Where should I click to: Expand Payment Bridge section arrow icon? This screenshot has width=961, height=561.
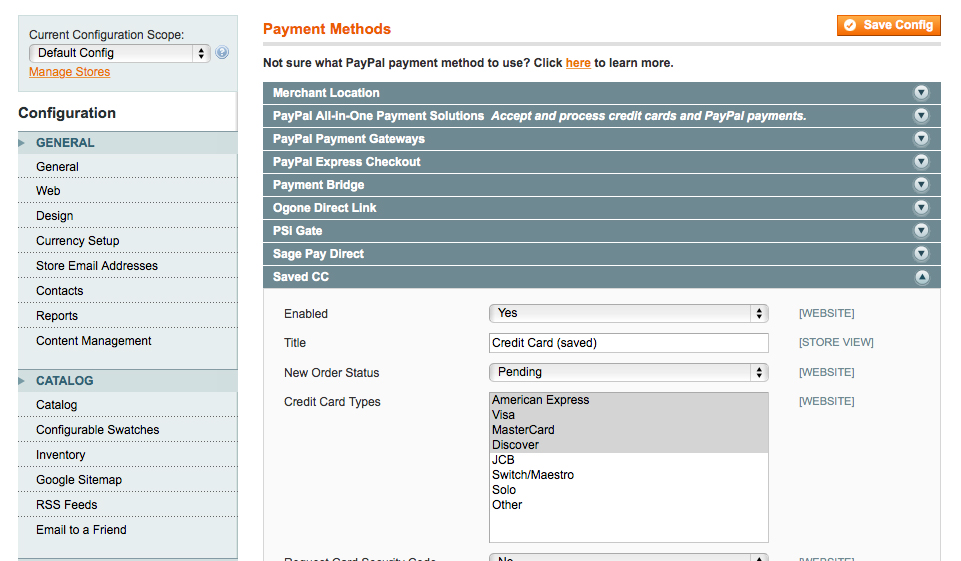(921, 185)
